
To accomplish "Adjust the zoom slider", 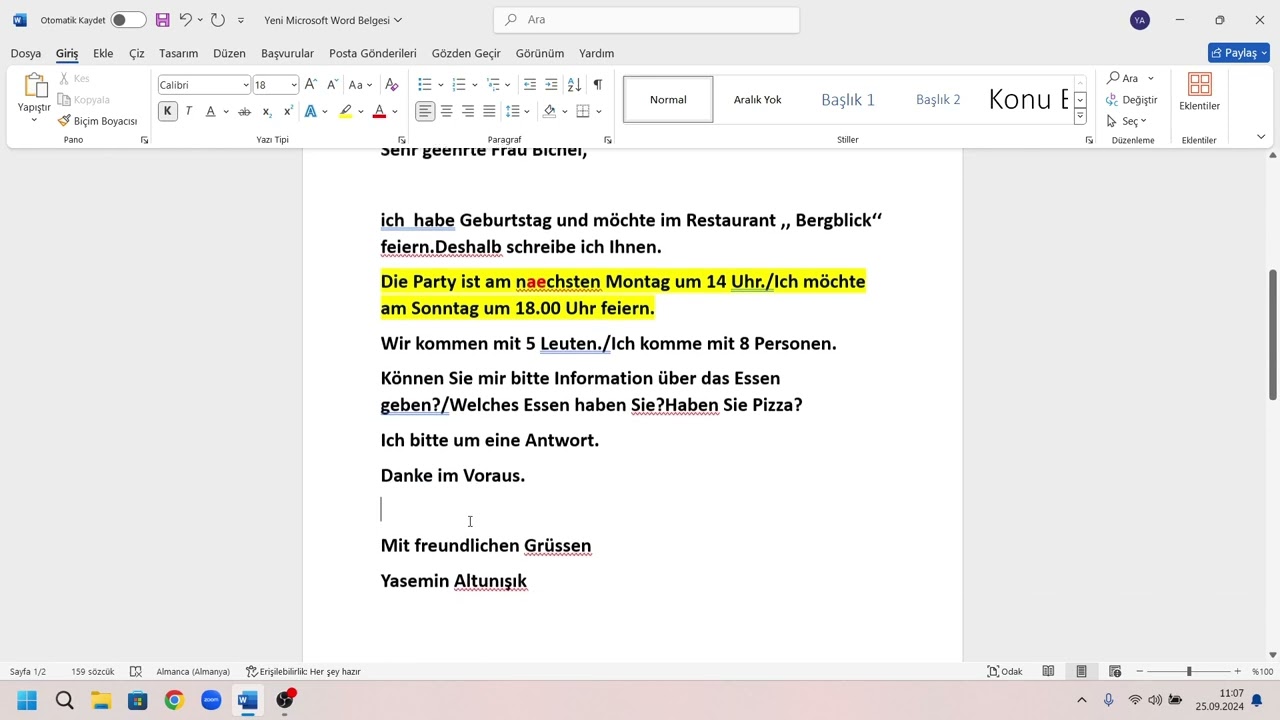I will (1189, 672).
